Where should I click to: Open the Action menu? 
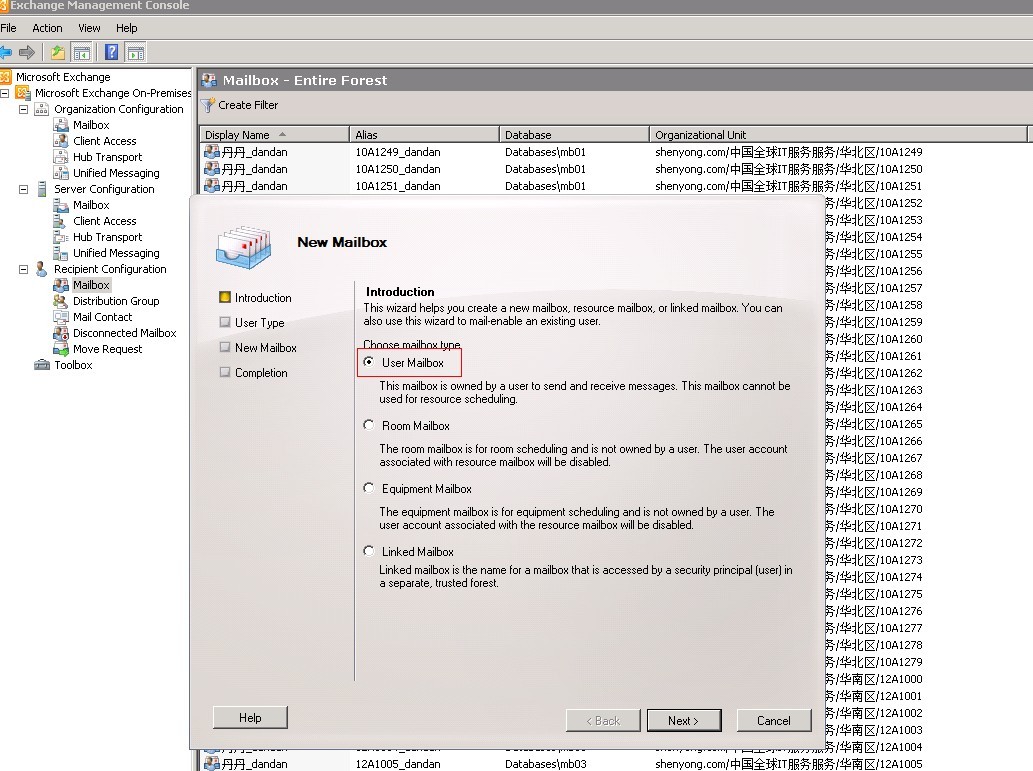pos(47,28)
